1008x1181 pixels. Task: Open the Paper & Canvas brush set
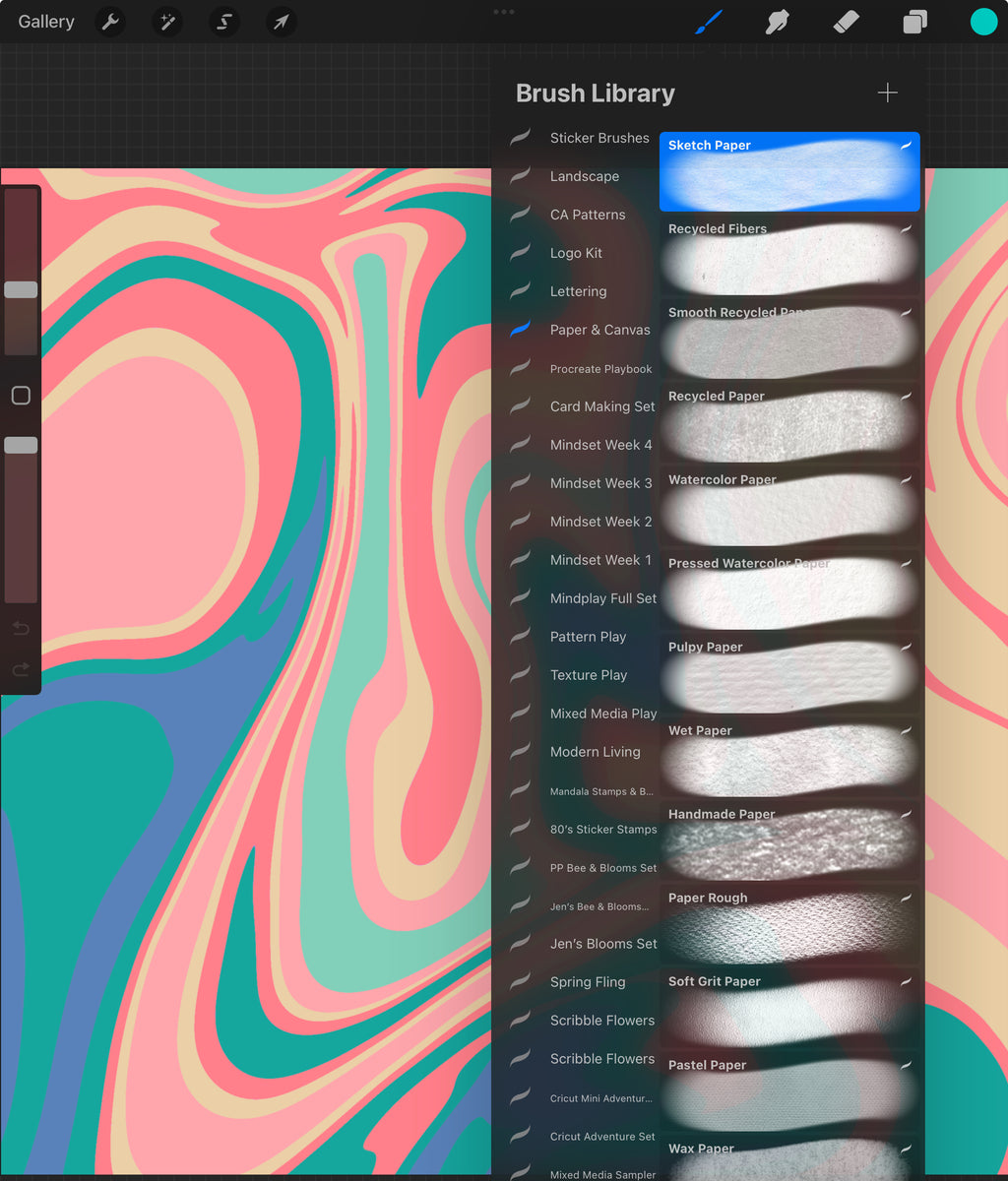pyautogui.click(x=602, y=330)
